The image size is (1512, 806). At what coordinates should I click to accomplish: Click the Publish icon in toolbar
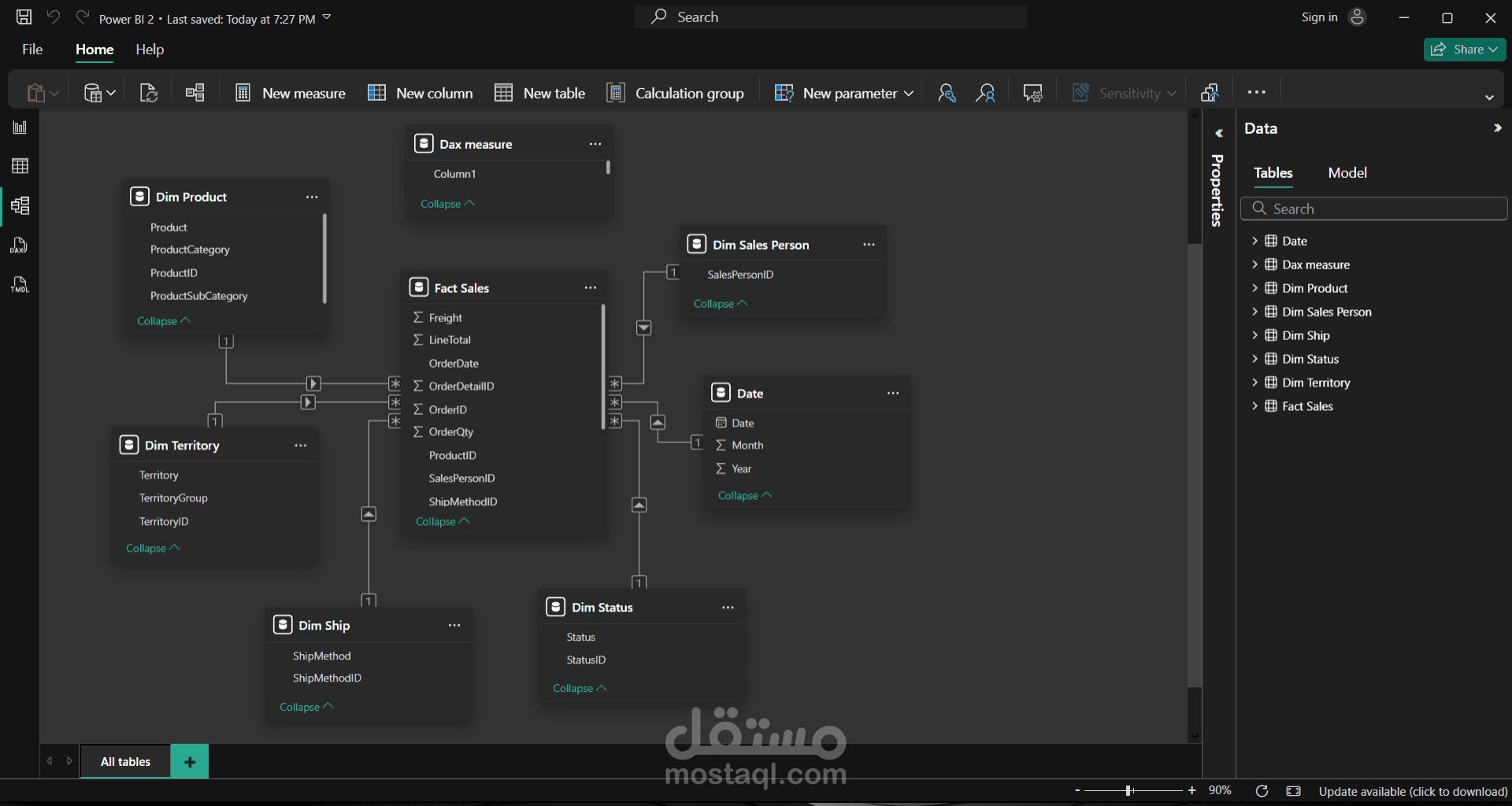point(1210,93)
